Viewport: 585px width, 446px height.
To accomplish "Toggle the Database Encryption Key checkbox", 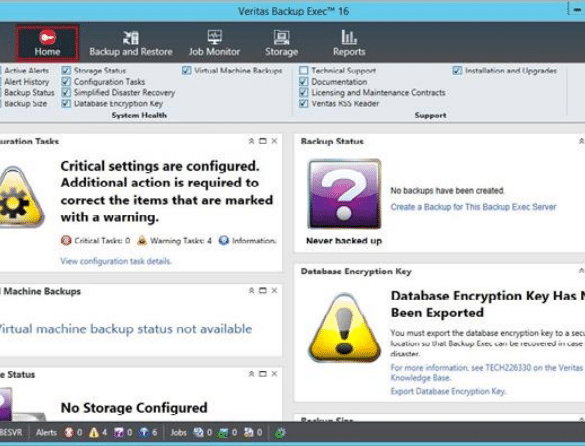I will (x=66, y=103).
